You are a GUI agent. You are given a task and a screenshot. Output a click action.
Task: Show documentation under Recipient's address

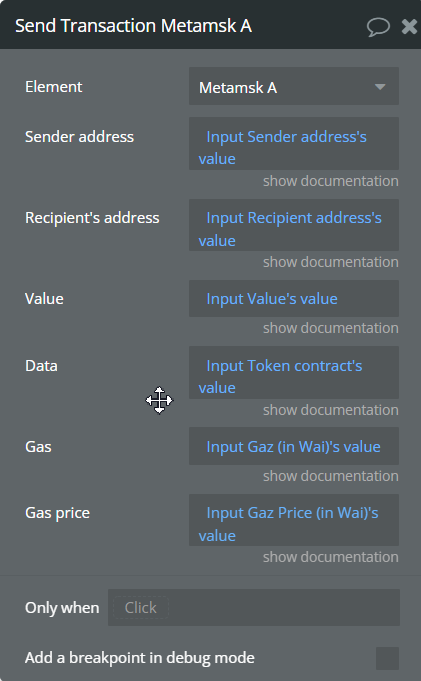[x=330, y=262]
